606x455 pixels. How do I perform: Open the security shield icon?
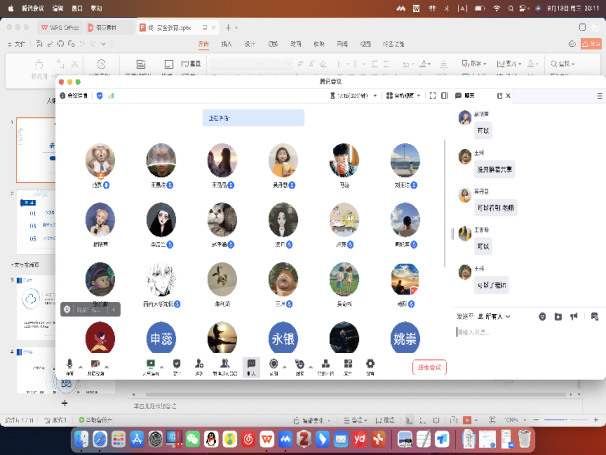tap(177, 365)
